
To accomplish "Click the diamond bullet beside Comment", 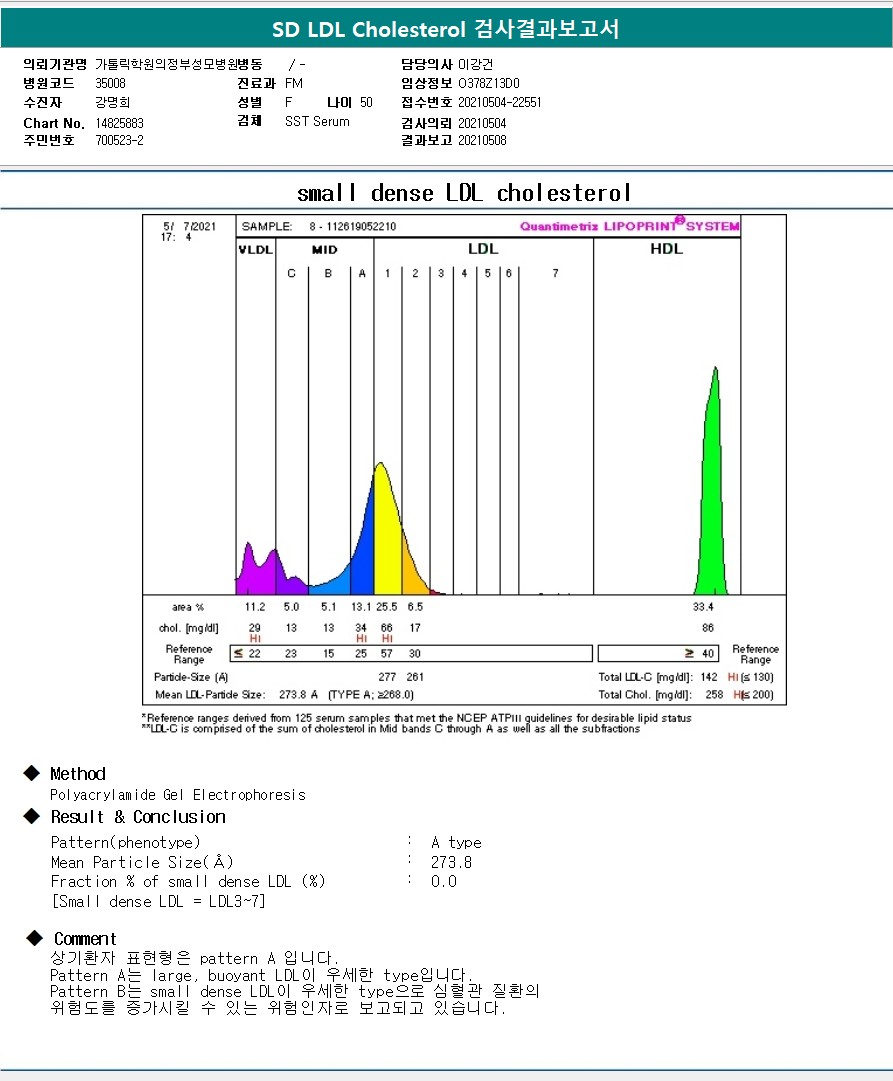I will point(36,938).
